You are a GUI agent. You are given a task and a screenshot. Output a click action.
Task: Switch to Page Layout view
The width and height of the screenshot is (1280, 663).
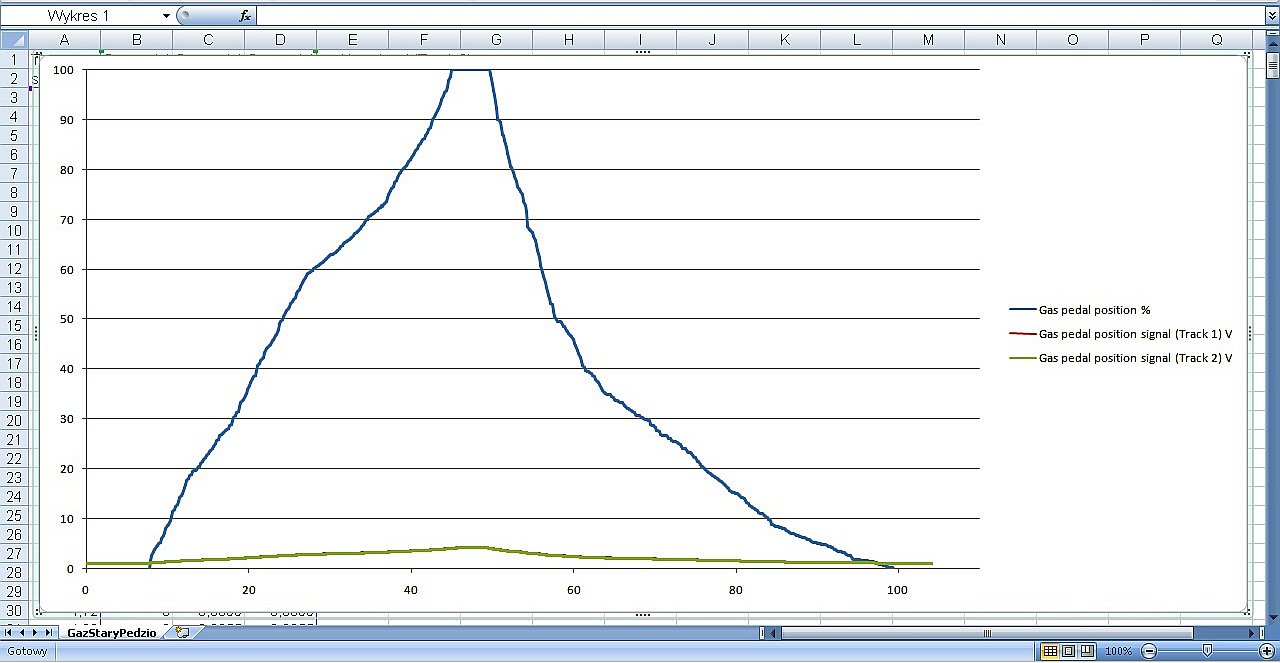pos(1068,652)
